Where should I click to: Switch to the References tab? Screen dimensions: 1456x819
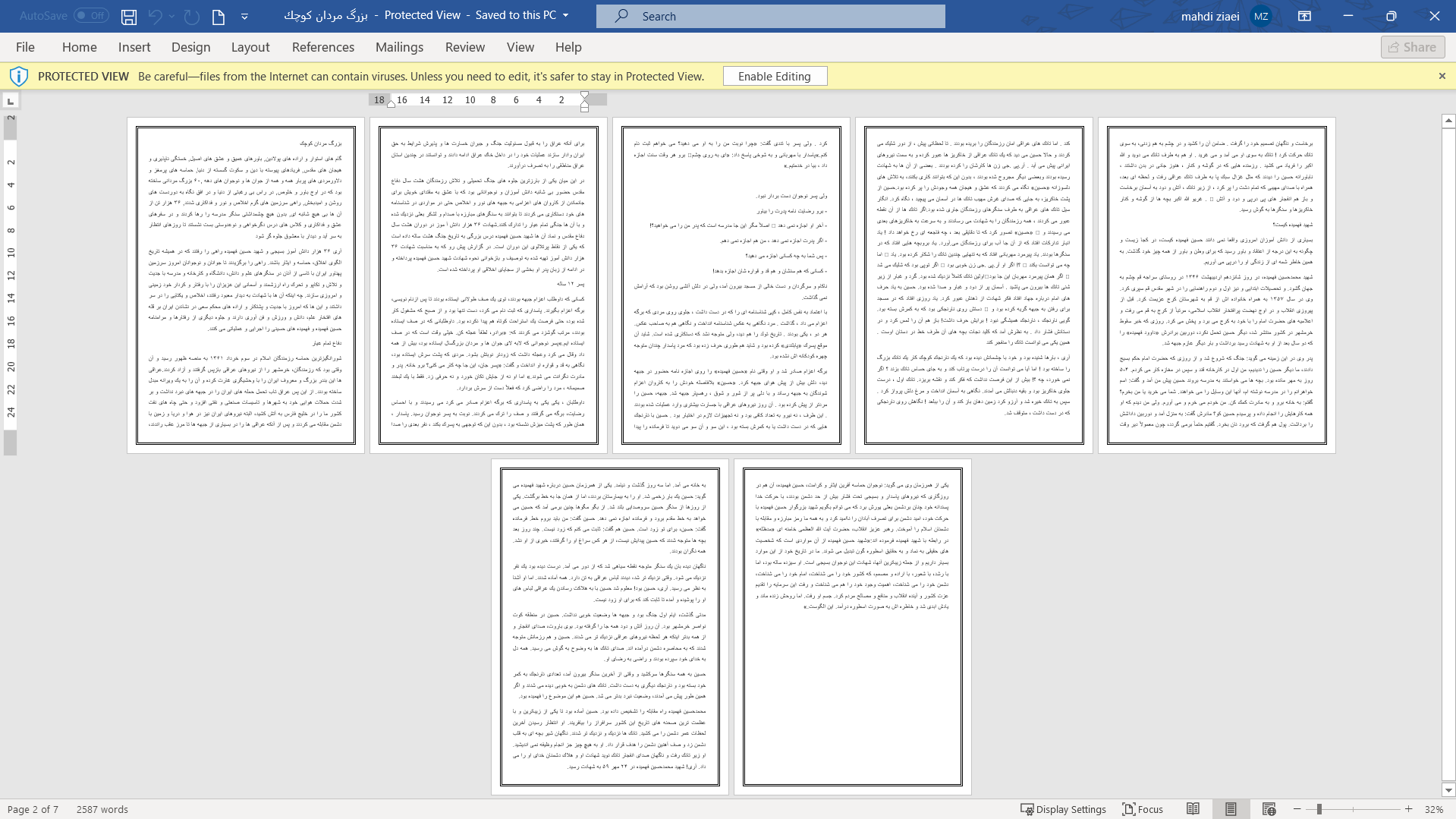coord(323,47)
